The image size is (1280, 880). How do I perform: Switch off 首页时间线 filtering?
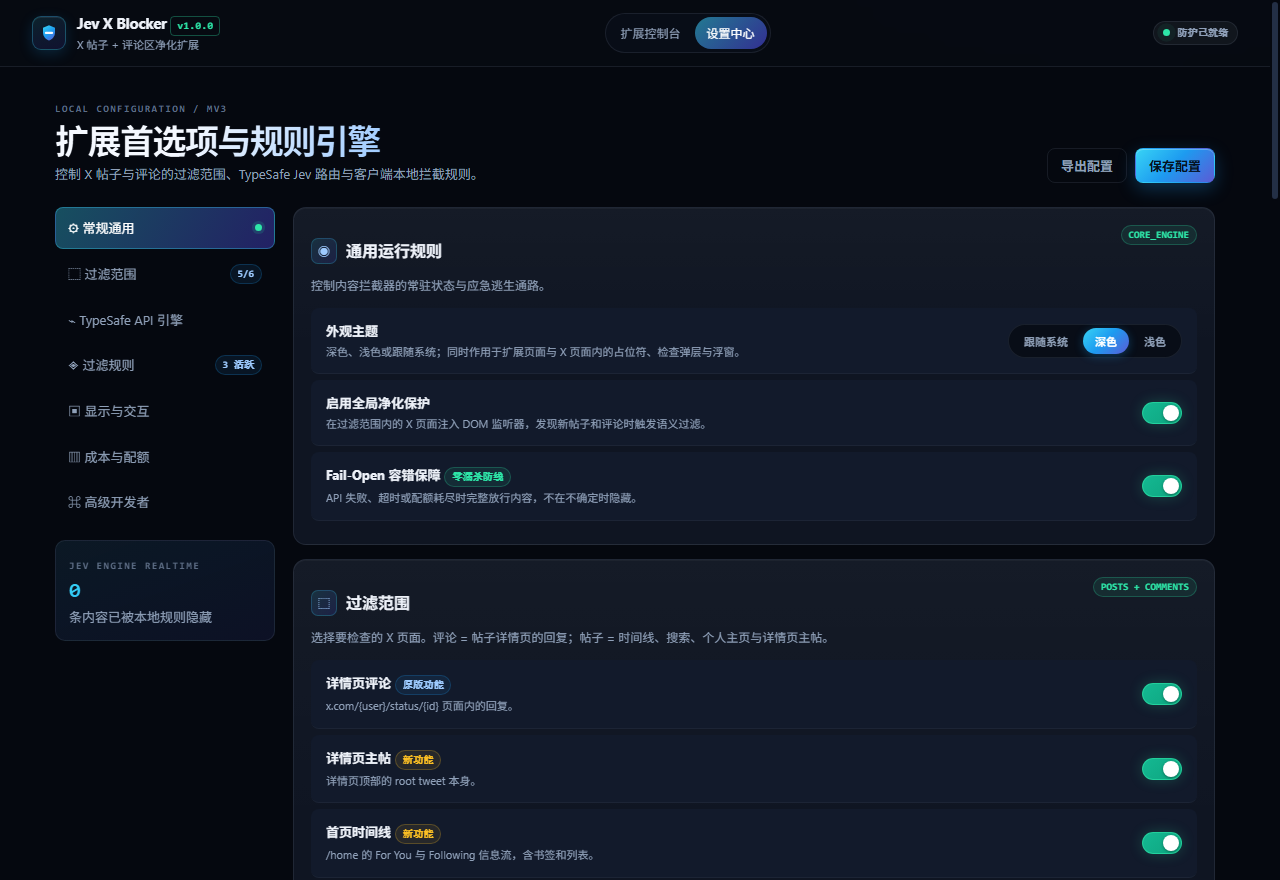click(x=1162, y=843)
